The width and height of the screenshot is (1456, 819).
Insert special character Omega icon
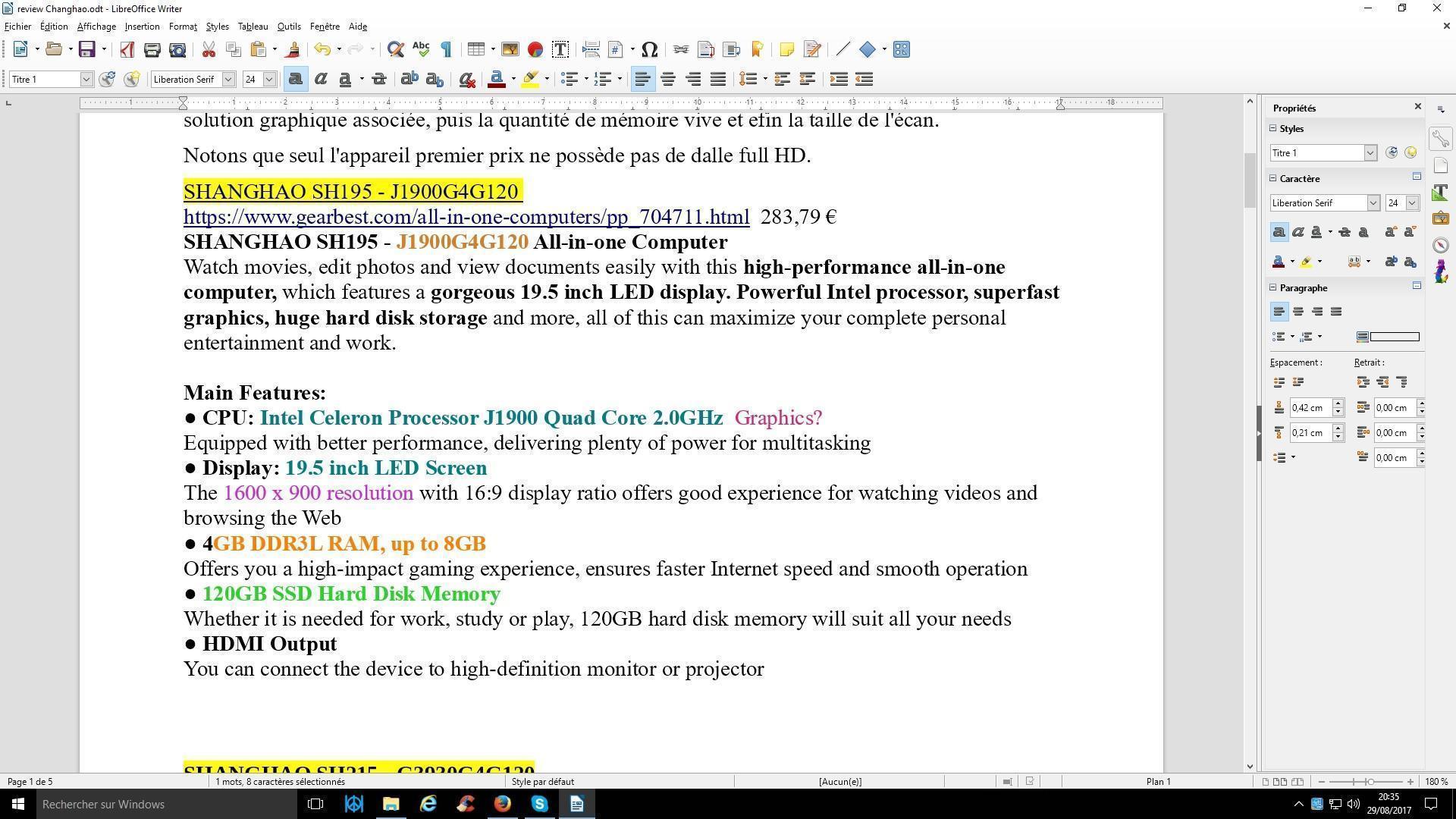[649, 50]
